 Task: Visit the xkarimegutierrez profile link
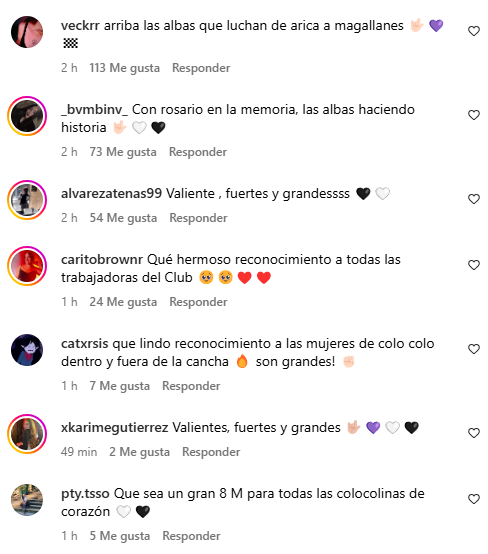point(114,428)
